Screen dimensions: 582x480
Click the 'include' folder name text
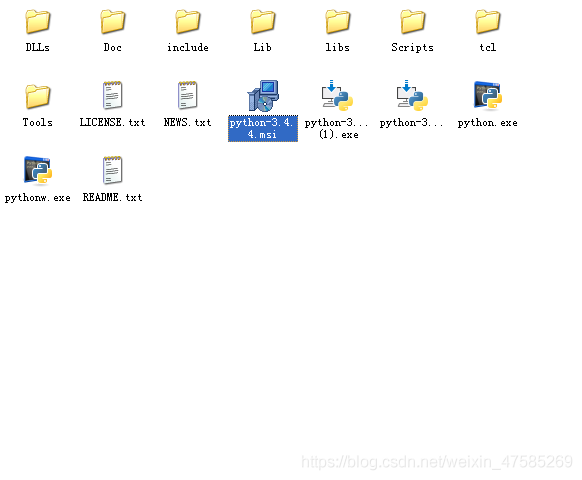(x=188, y=48)
